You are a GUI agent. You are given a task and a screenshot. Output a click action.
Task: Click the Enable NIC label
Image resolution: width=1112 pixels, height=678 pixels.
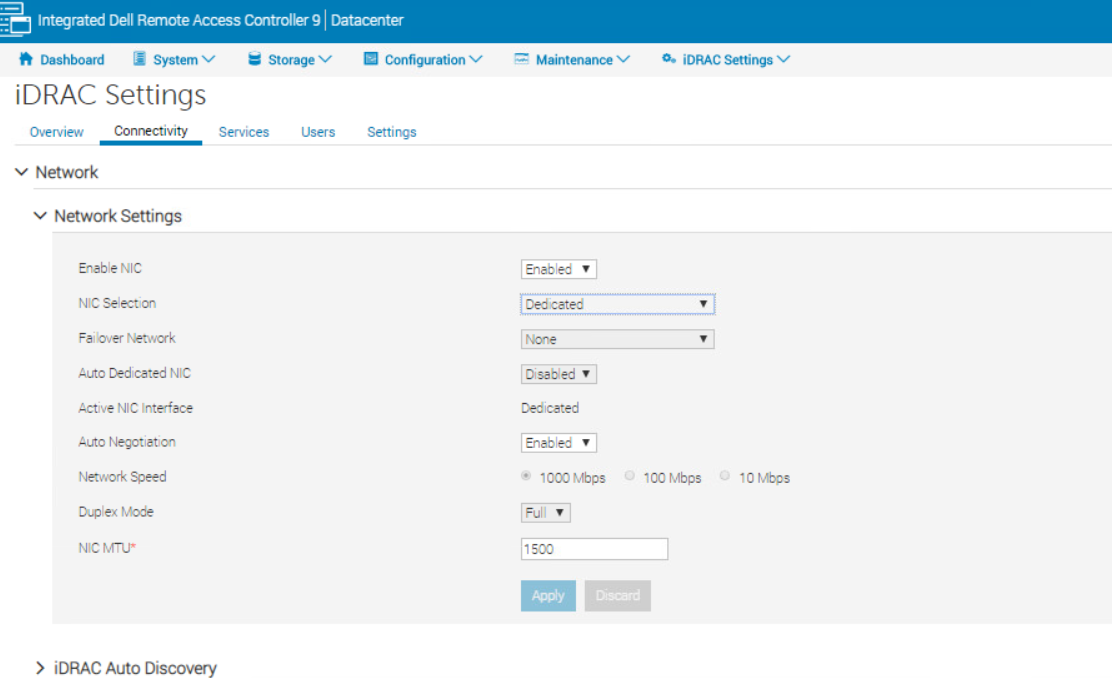110,268
